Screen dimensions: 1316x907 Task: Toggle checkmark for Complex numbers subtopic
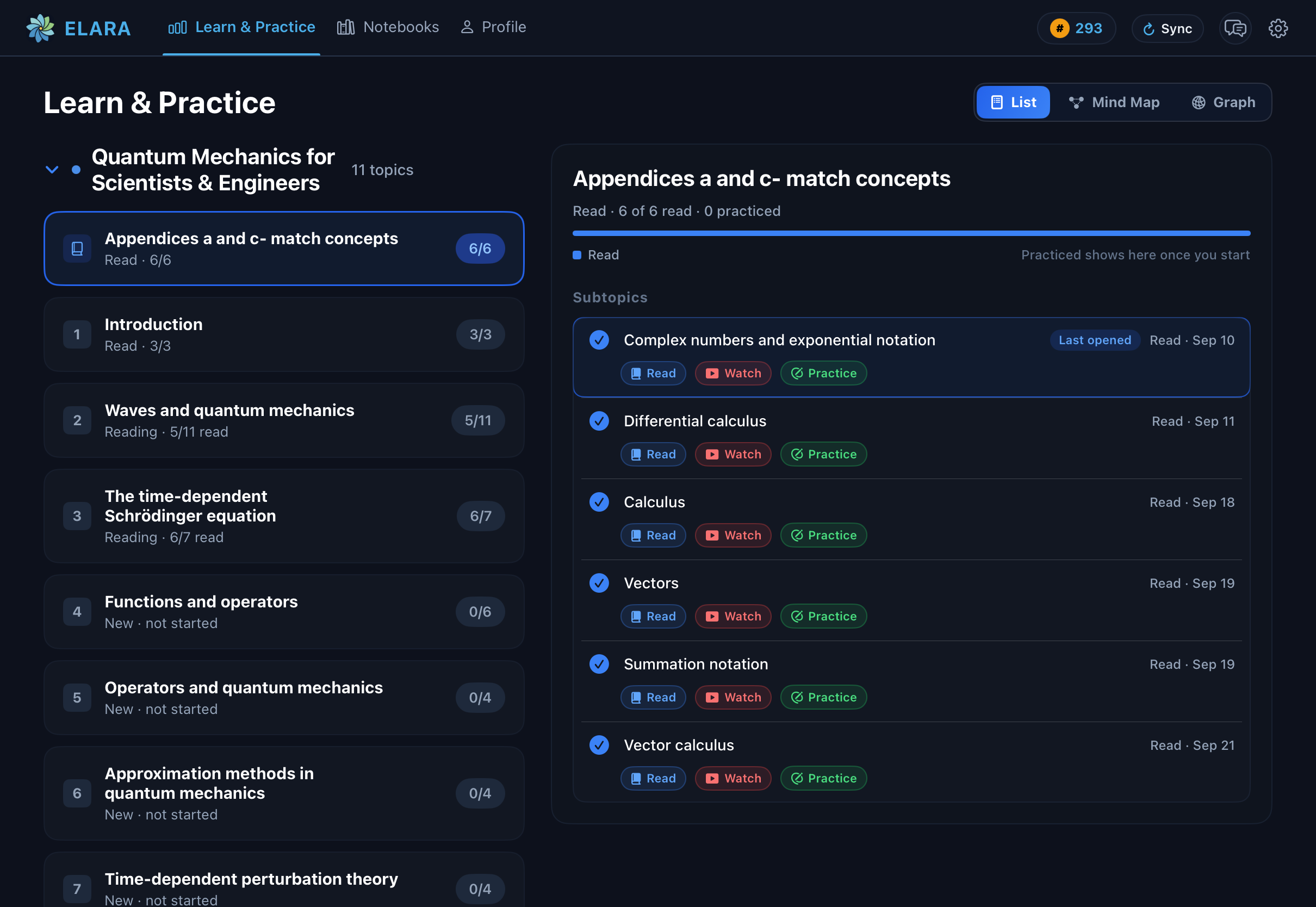599,340
